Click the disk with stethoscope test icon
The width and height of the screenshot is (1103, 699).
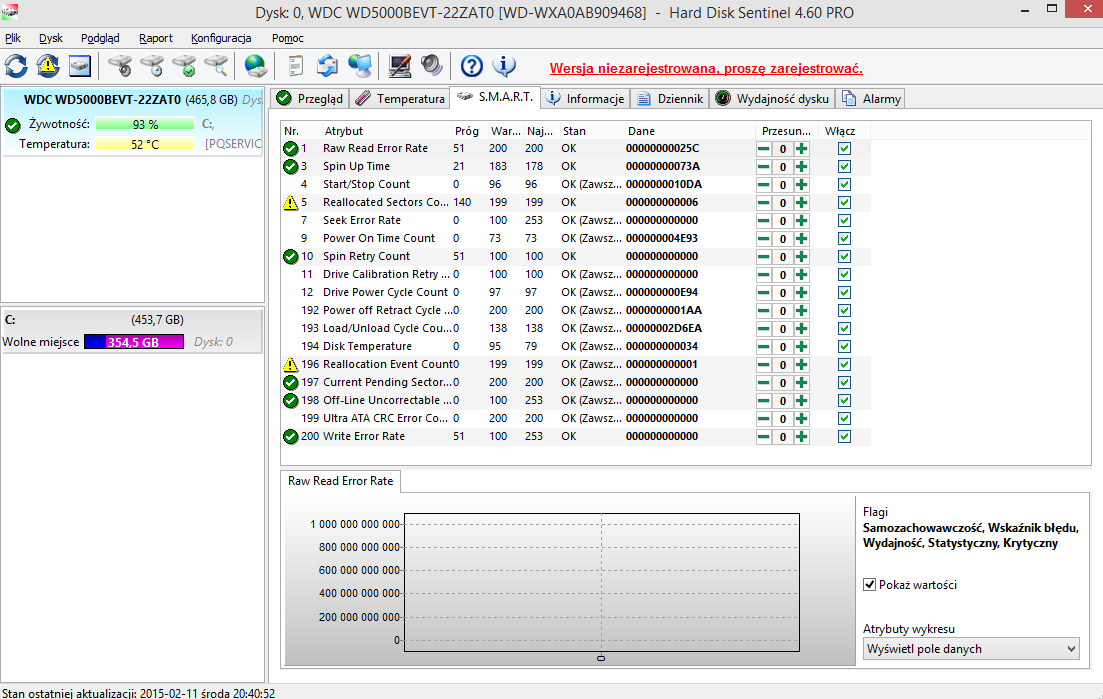(120, 66)
